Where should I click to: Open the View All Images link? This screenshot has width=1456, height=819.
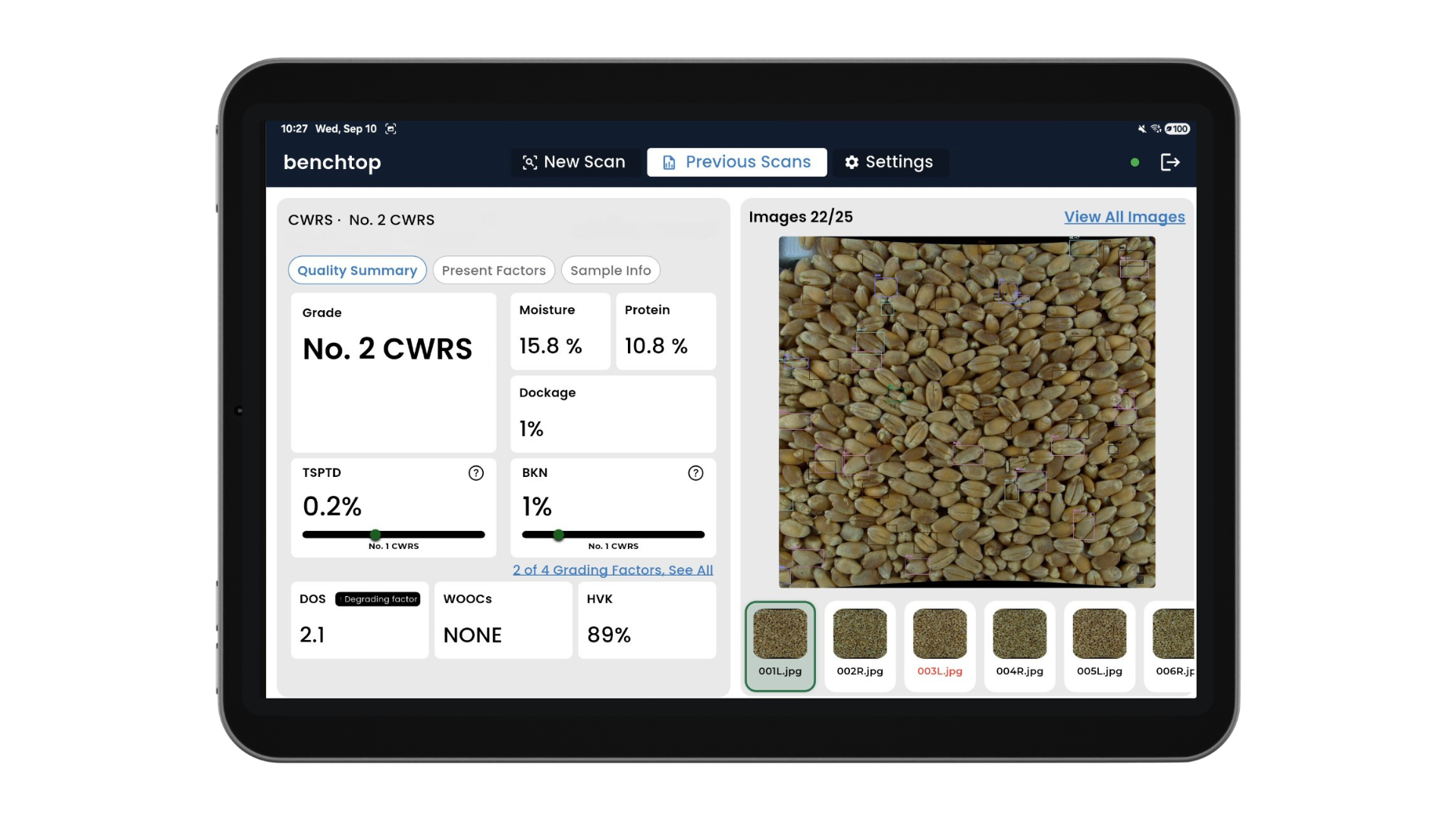pos(1124,217)
